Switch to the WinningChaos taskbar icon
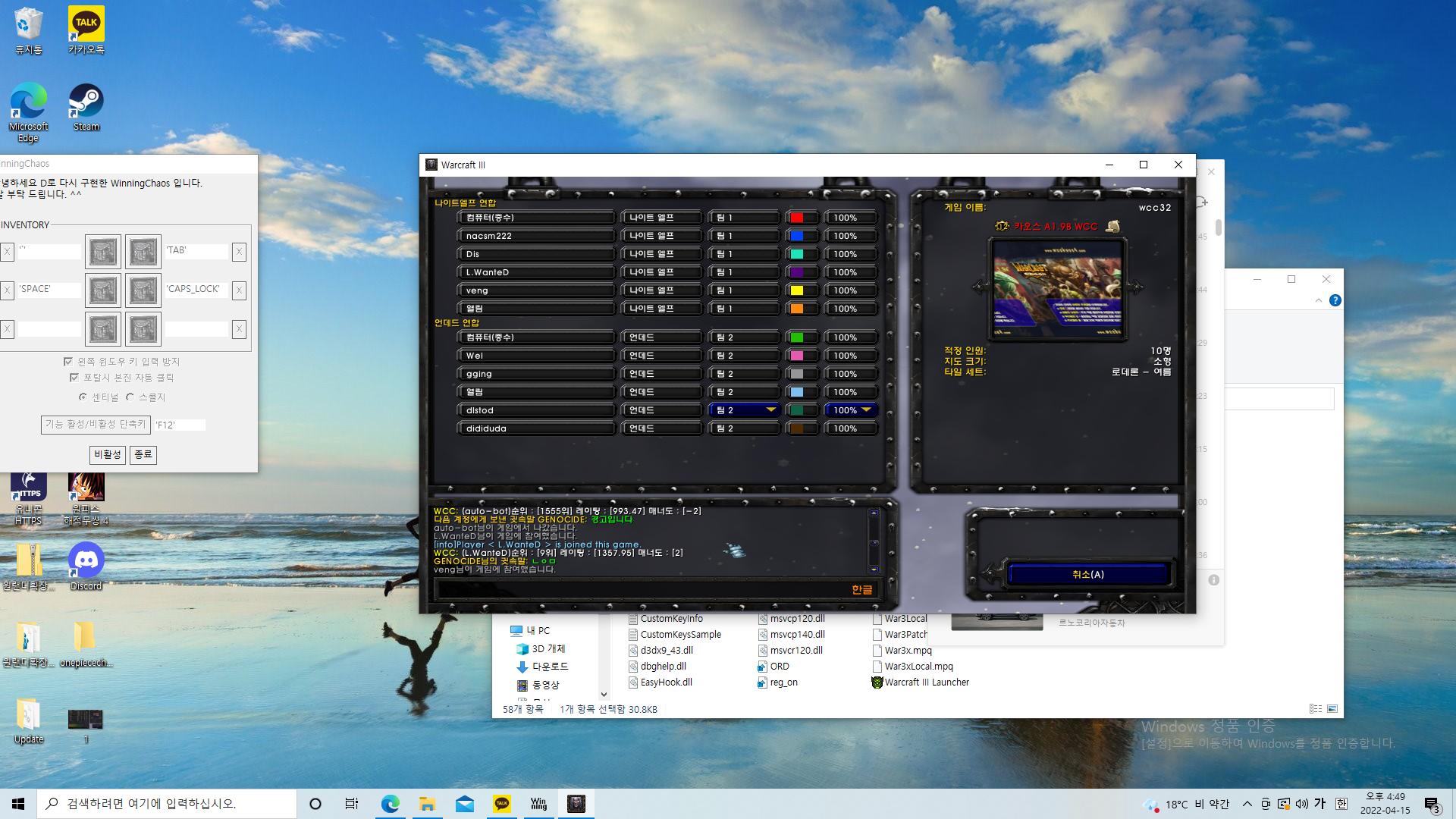Image resolution: width=1456 pixels, height=819 pixels. 538,804
